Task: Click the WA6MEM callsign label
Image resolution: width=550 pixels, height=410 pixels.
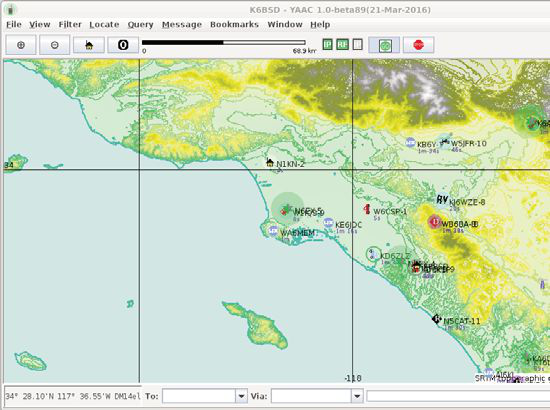Action: point(297,233)
